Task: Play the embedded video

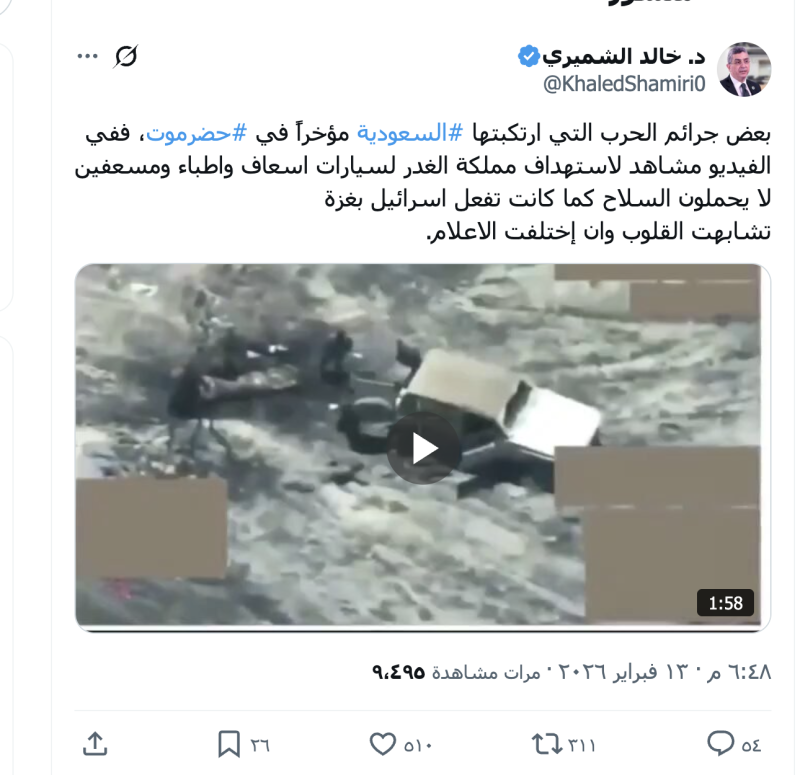Action: point(423,448)
